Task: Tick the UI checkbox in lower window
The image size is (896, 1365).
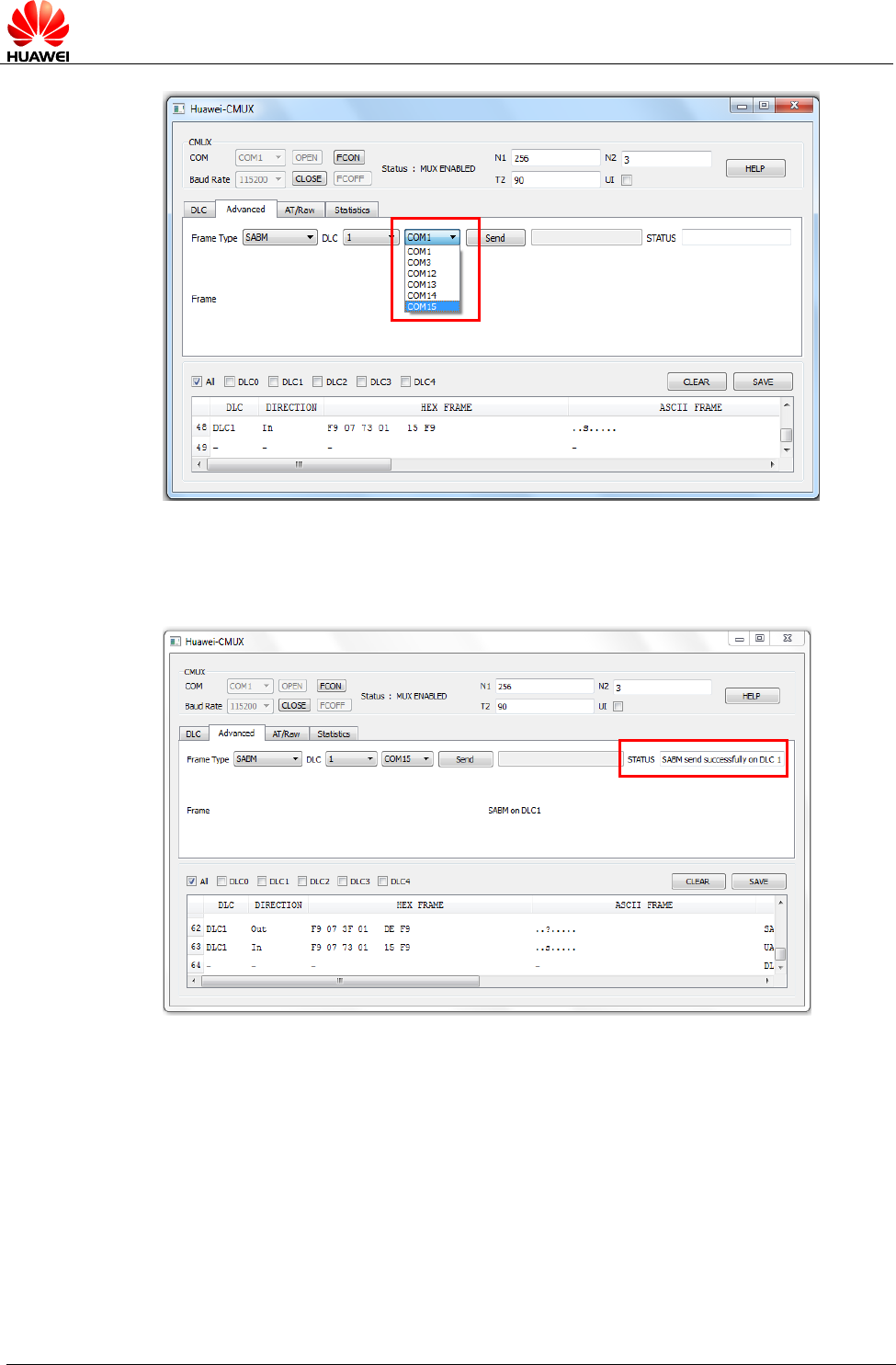Action: click(x=618, y=707)
